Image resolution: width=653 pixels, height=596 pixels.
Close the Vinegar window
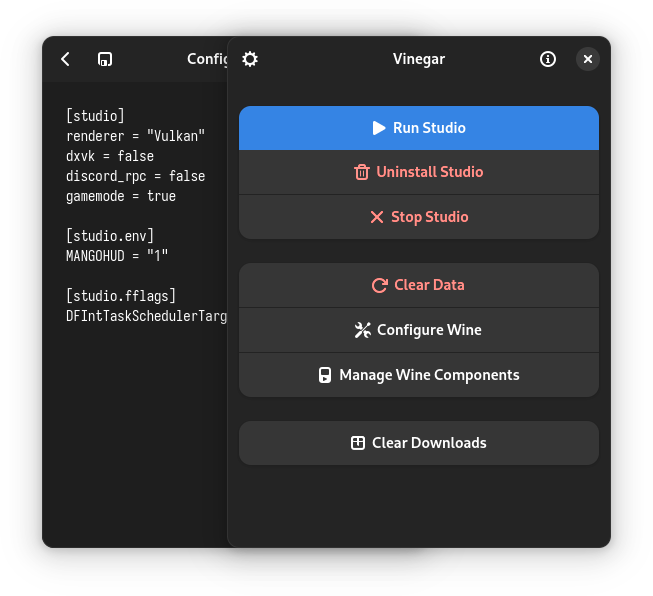[x=588, y=59]
